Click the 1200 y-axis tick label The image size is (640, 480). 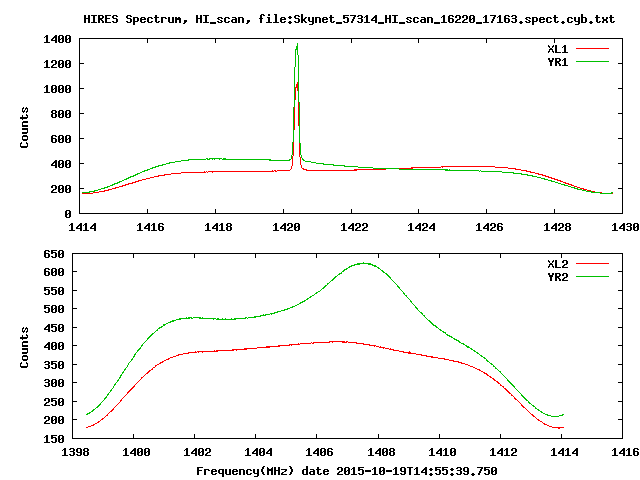pos(57,64)
